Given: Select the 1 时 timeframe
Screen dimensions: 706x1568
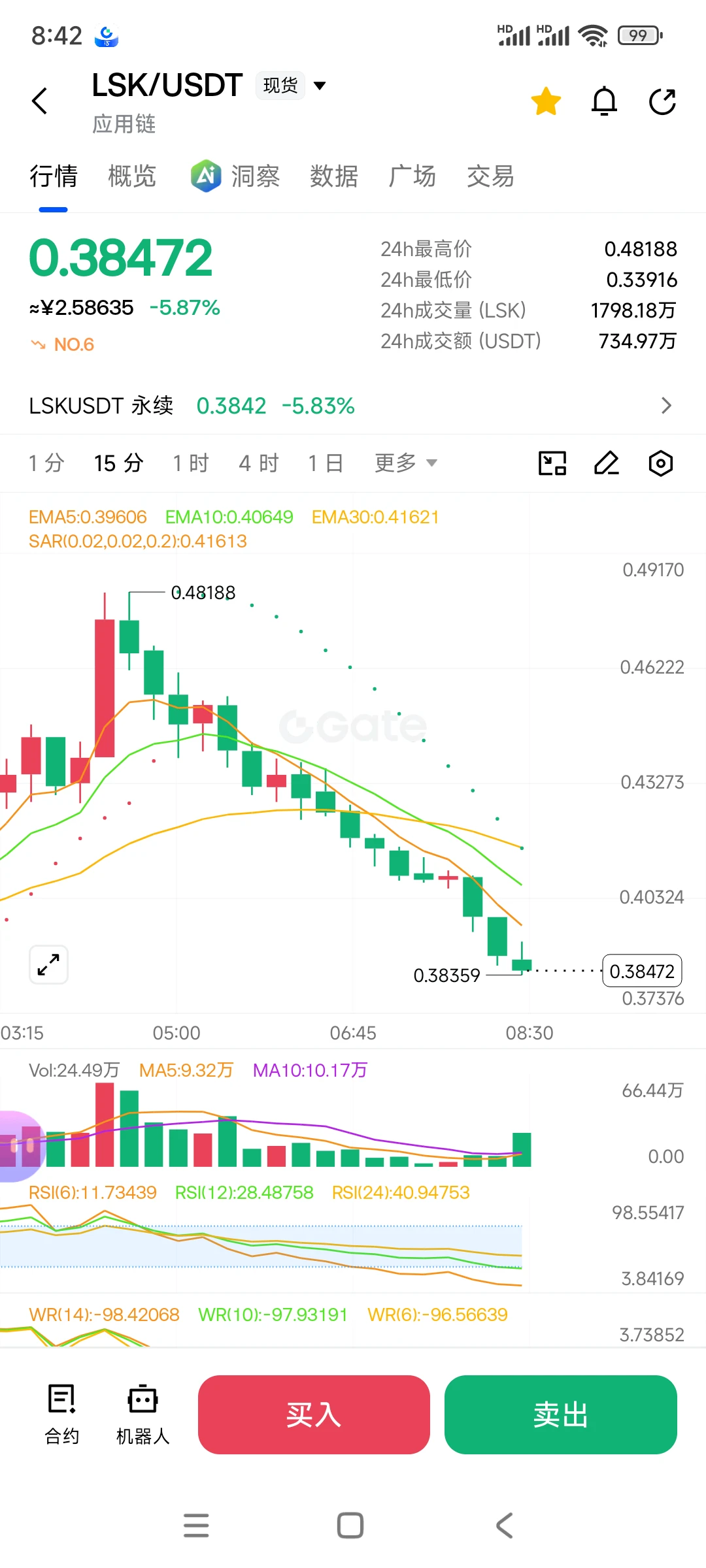Looking at the screenshot, I should click(x=191, y=463).
